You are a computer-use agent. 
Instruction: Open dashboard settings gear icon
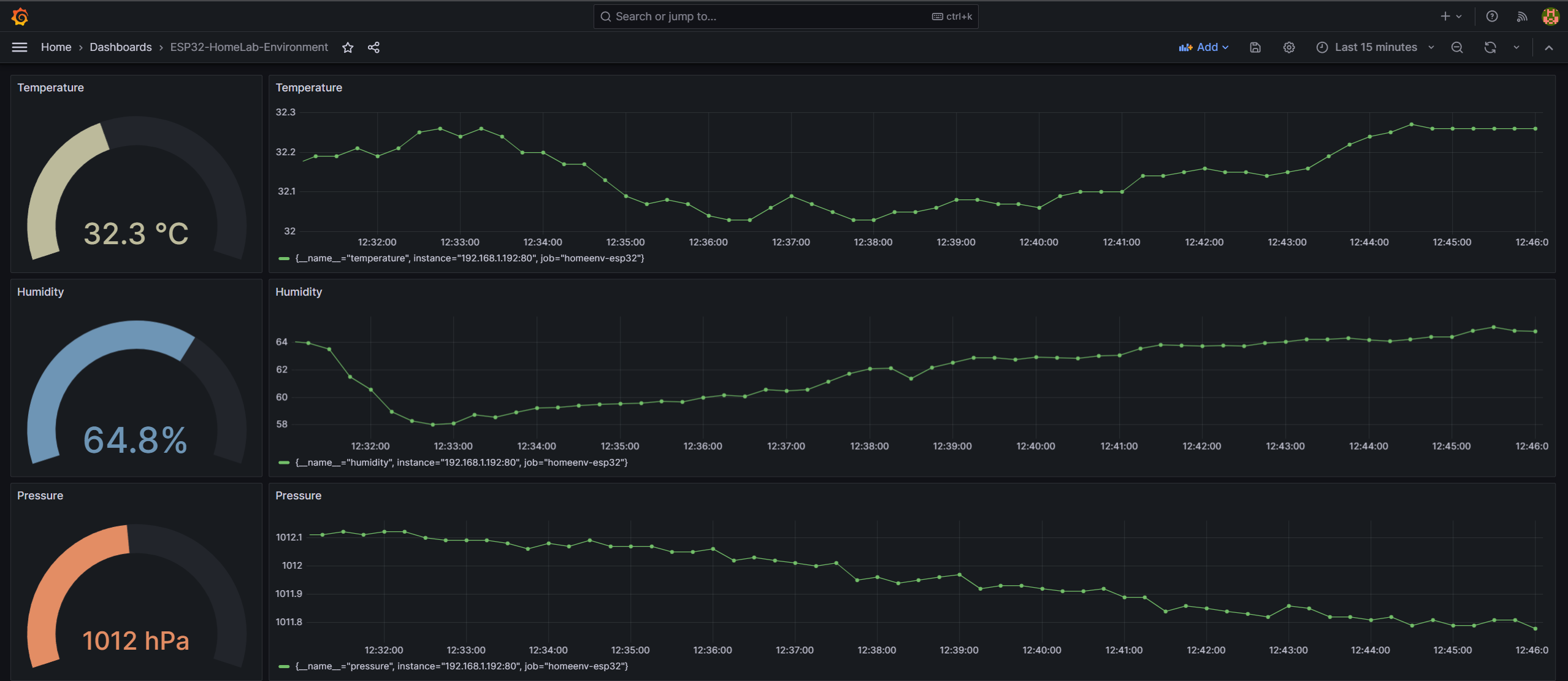(x=1289, y=47)
